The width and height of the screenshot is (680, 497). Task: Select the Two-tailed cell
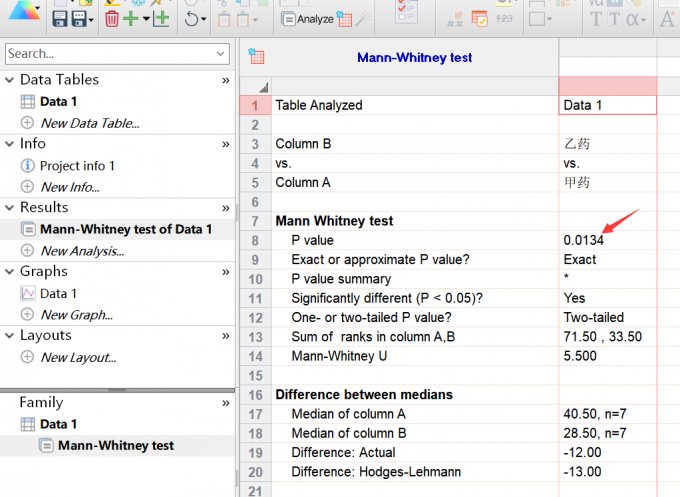pos(608,317)
